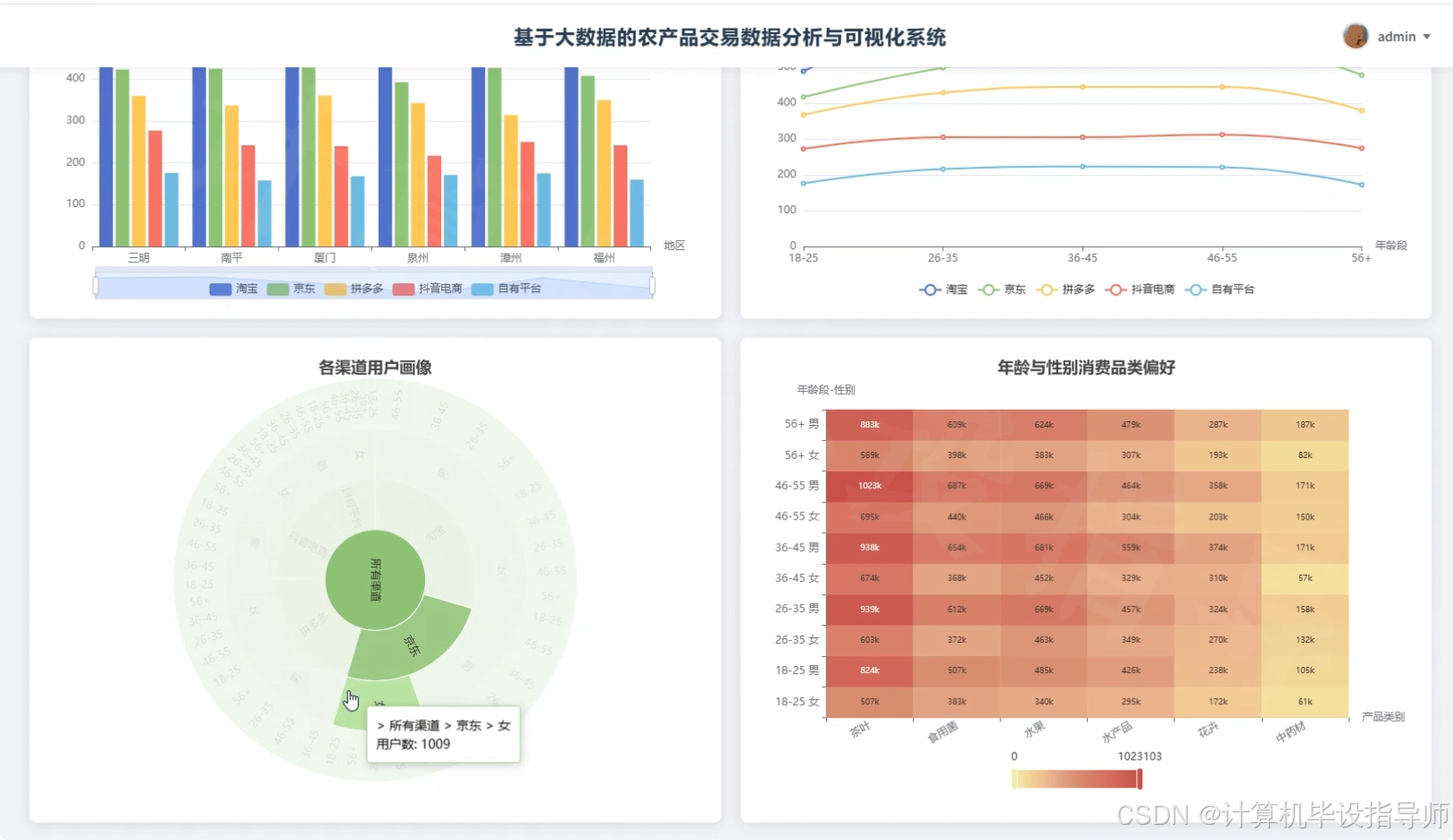Image resolution: width=1453 pixels, height=840 pixels.
Task: Click heatmap cell 938k for 36-45 男
Action: [870, 547]
